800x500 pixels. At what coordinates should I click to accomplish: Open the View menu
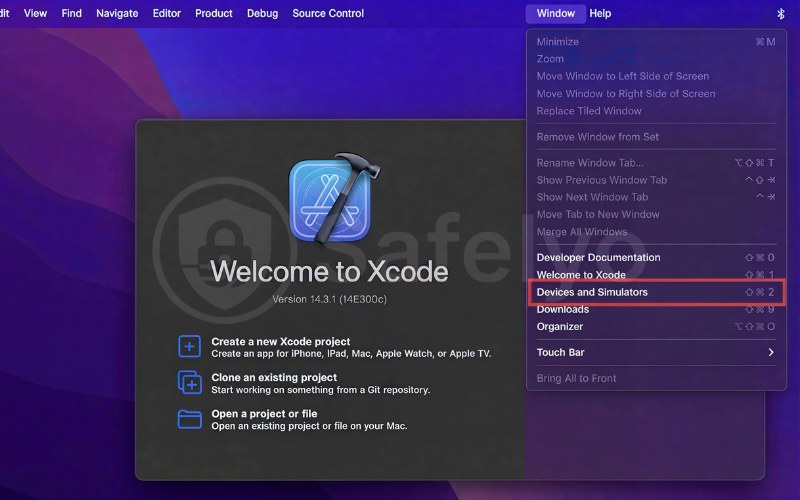pyautogui.click(x=35, y=13)
